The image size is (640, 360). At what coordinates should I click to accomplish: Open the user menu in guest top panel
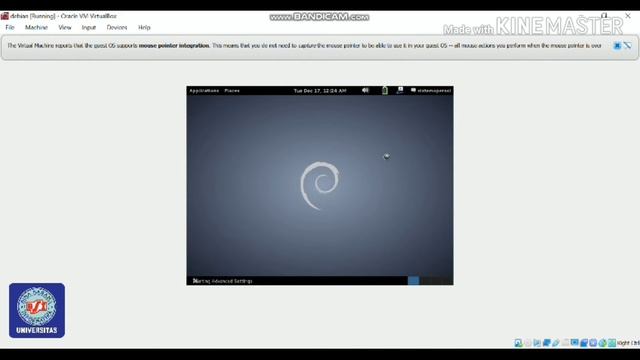431,91
